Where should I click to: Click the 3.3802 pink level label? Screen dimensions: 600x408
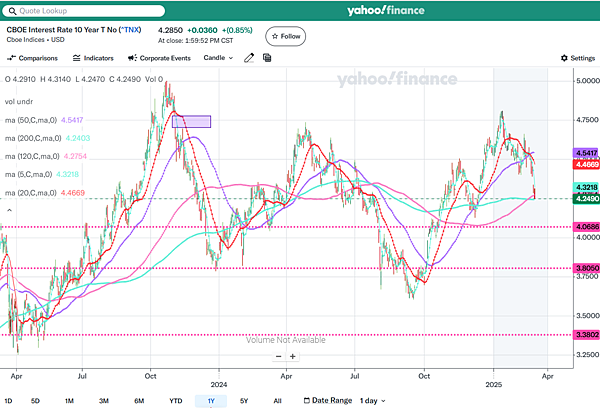586,335
